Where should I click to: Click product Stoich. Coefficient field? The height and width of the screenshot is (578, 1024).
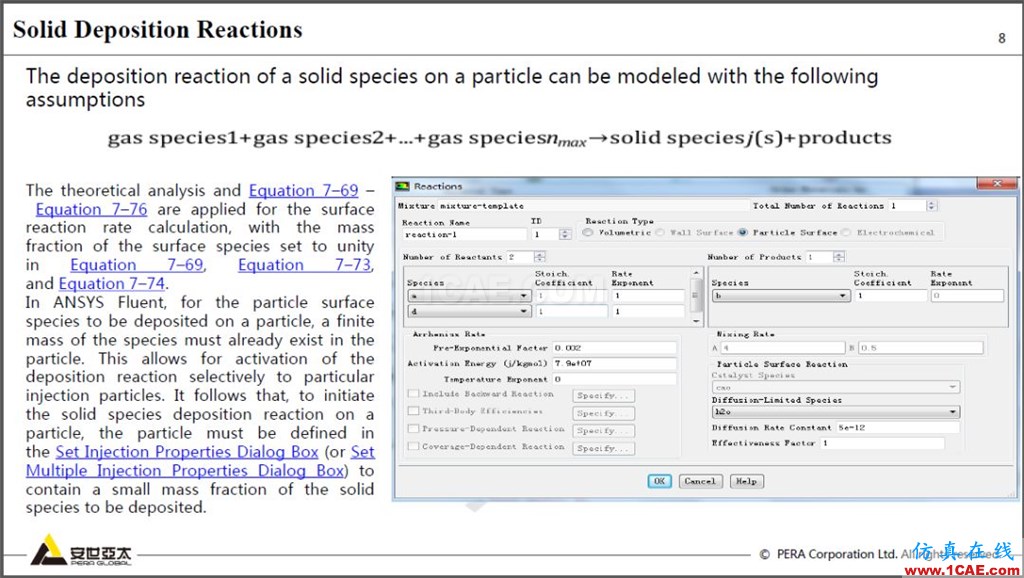click(891, 296)
